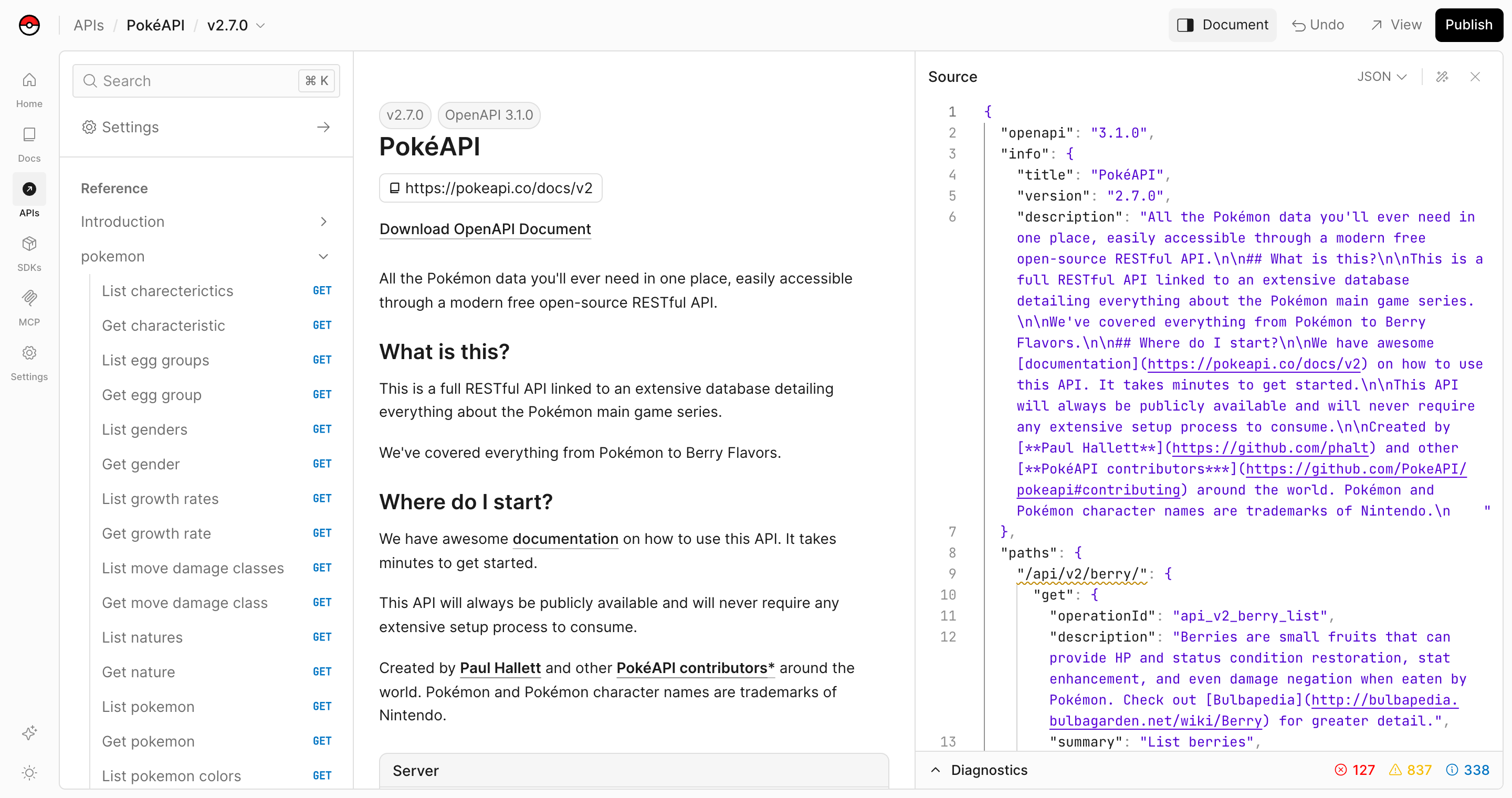Open the PokéAPI contributors link
The height and width of the screenshot is (798, 1512).
(695, 668)
